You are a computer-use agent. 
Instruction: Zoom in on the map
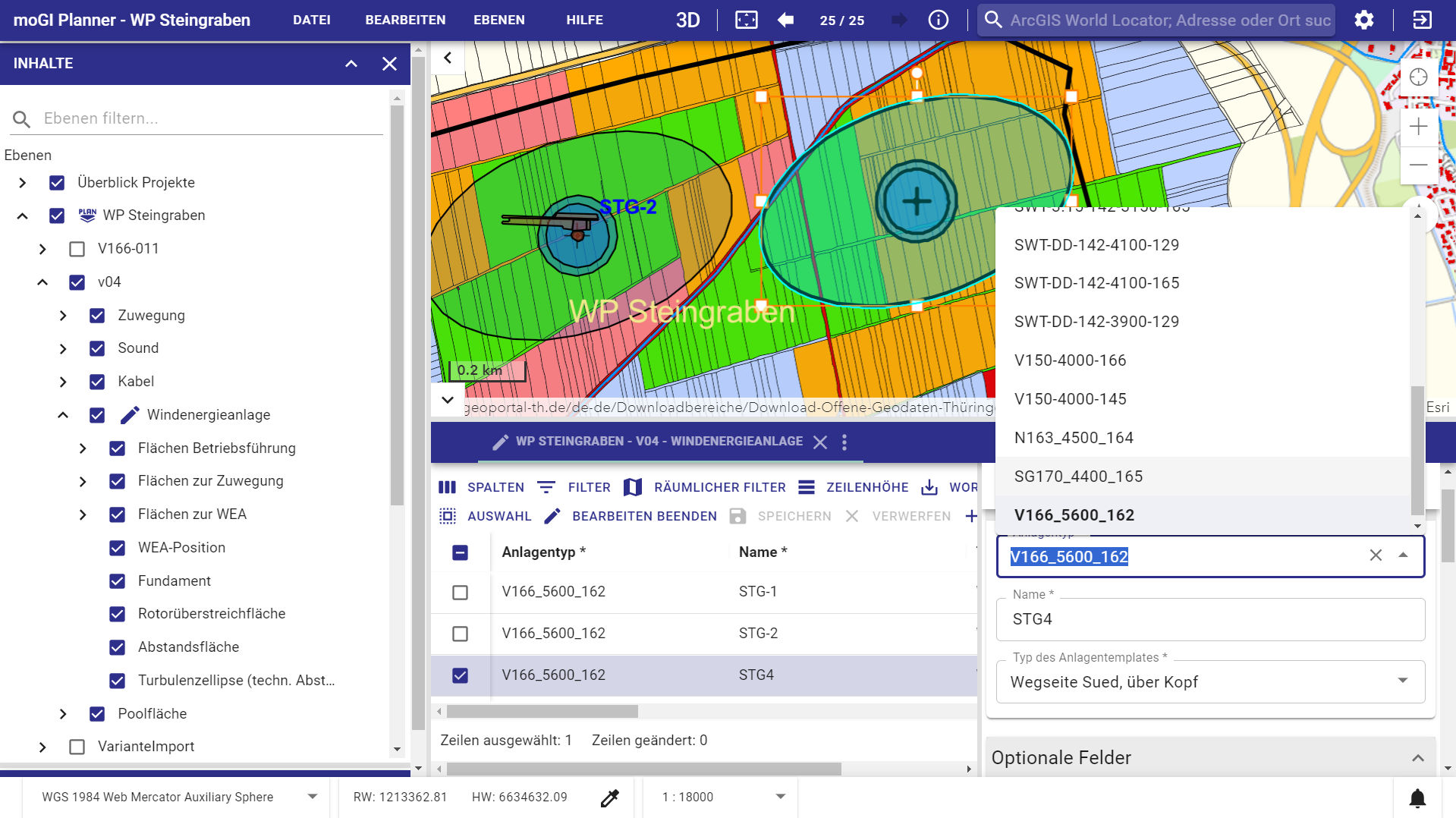click(1418, 127)
